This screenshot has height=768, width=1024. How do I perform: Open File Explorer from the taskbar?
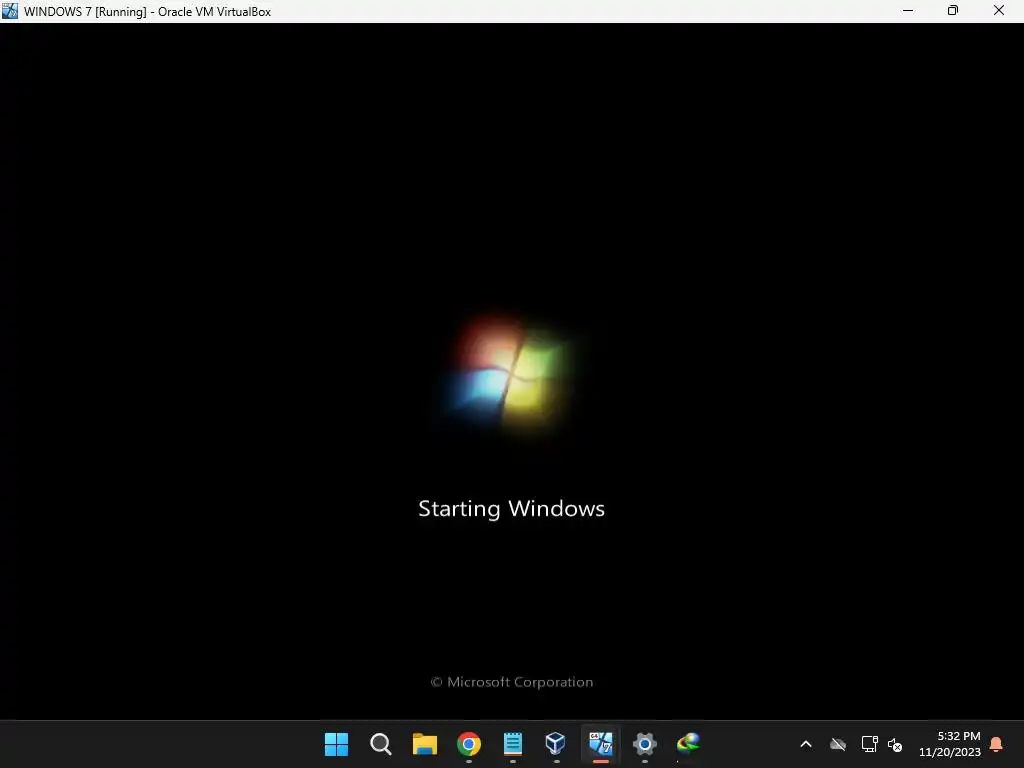[x=424, y=744]
